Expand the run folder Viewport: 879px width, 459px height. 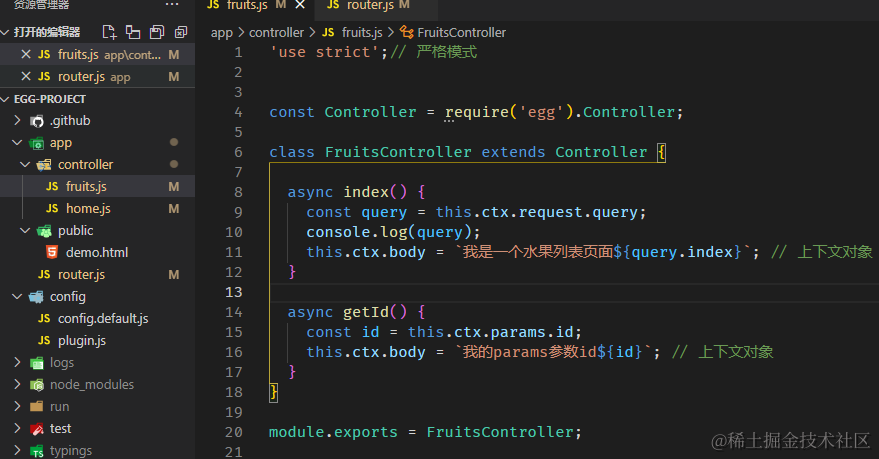tap(17, 406)
